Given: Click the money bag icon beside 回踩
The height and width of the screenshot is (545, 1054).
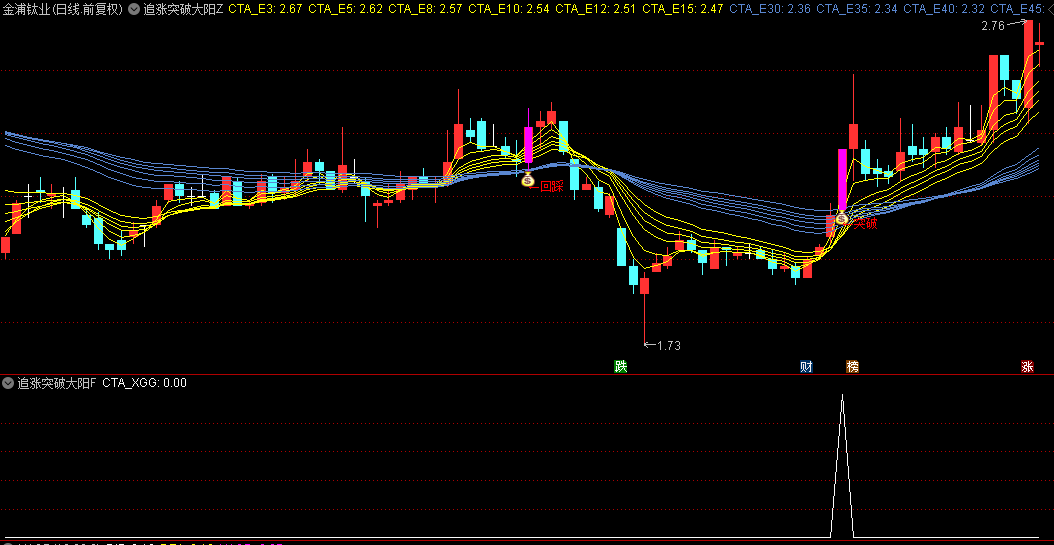Looking at the screenshot, I should (x=527, y=179).
